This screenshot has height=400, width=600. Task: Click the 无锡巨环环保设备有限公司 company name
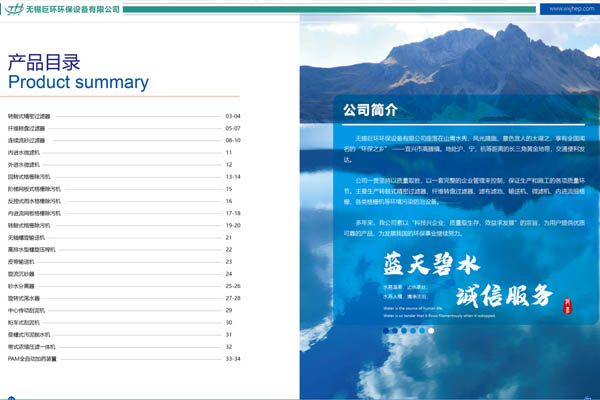tap(71, 9)
